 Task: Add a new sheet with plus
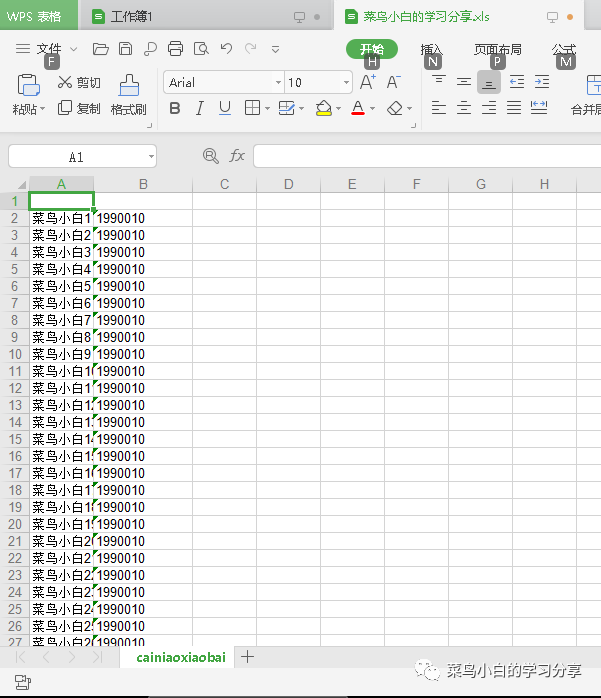[247, 657]
